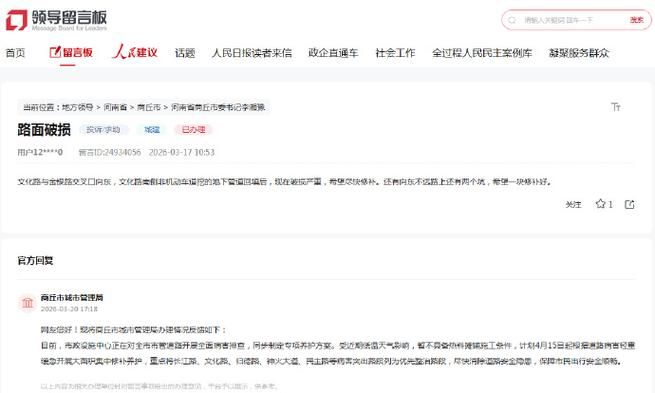The height and width of the screenshot is (393, 655).
Task: Open the 凝聚服务群众 nav item
Action: click(579, 53)
